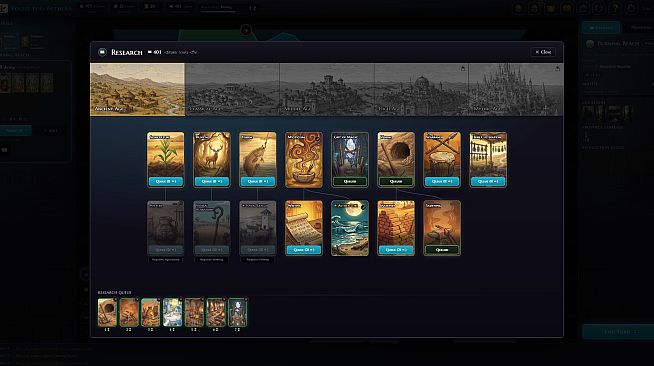
Task: Open the deer Hunting card artwork
Action: pyautogui.click(x=211, y=155)
